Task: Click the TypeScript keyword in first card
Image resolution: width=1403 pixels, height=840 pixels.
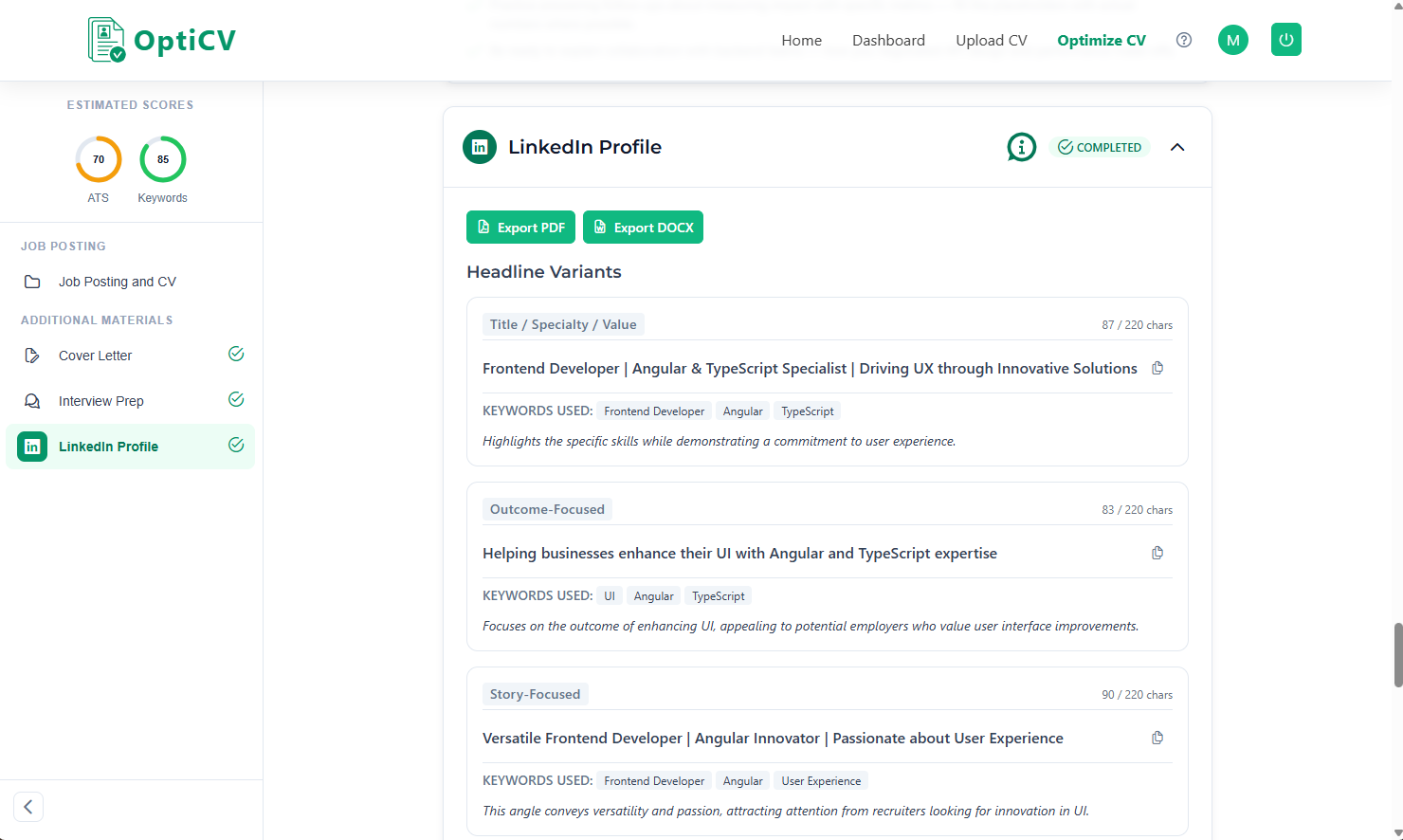Action: (808, 411)
